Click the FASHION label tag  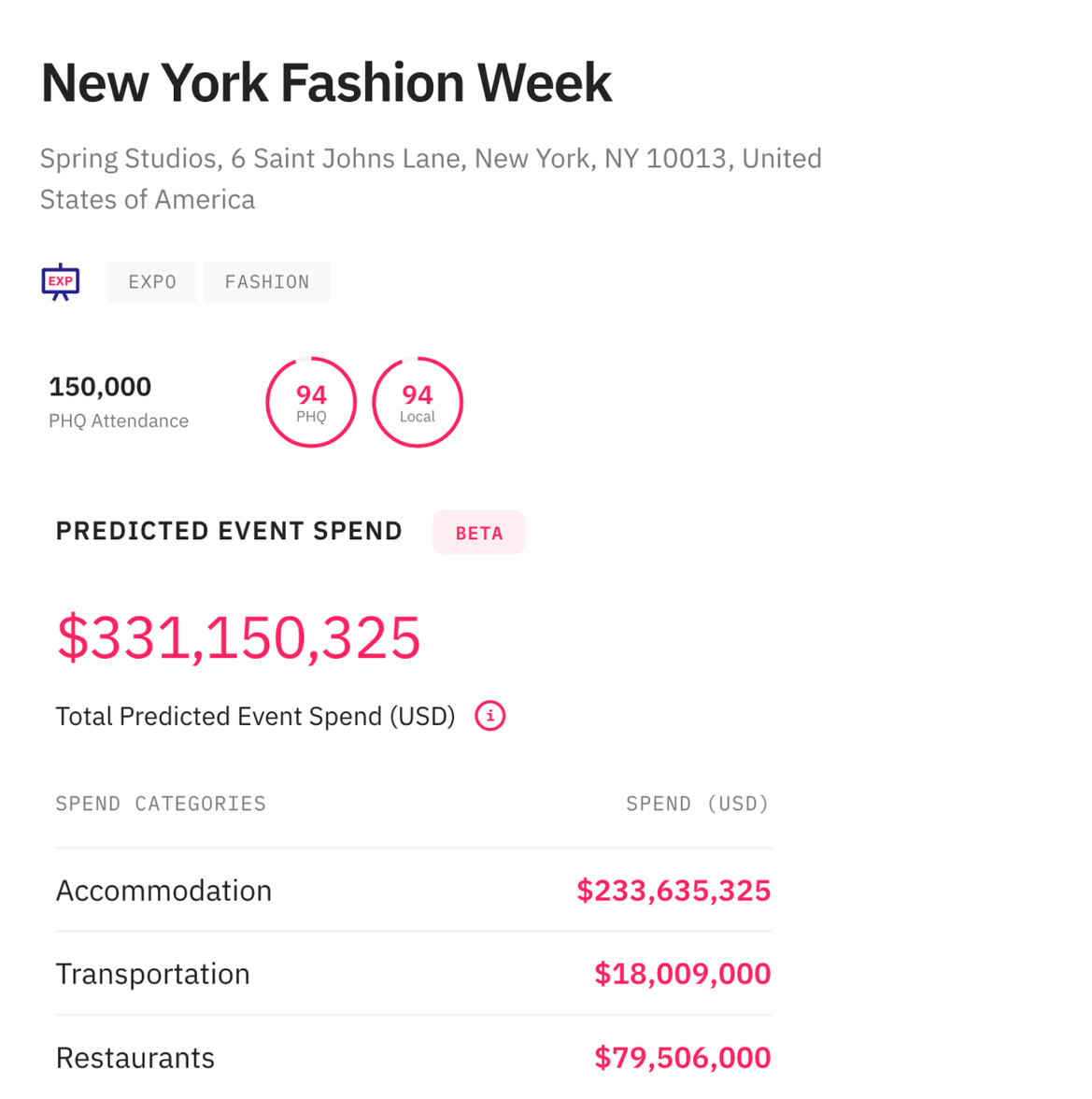click(266, 281)
